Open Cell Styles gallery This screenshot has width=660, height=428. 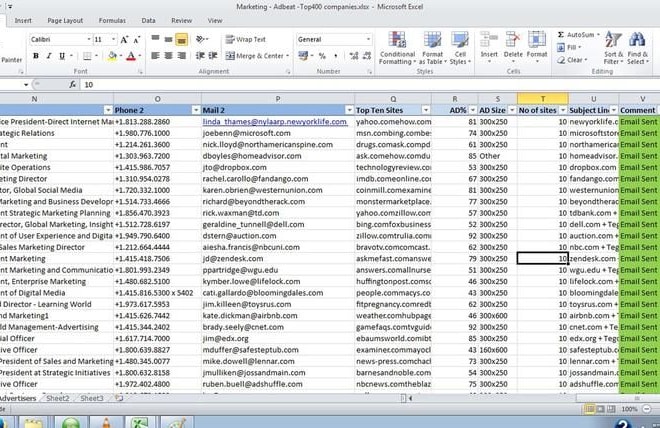[460, 48]
